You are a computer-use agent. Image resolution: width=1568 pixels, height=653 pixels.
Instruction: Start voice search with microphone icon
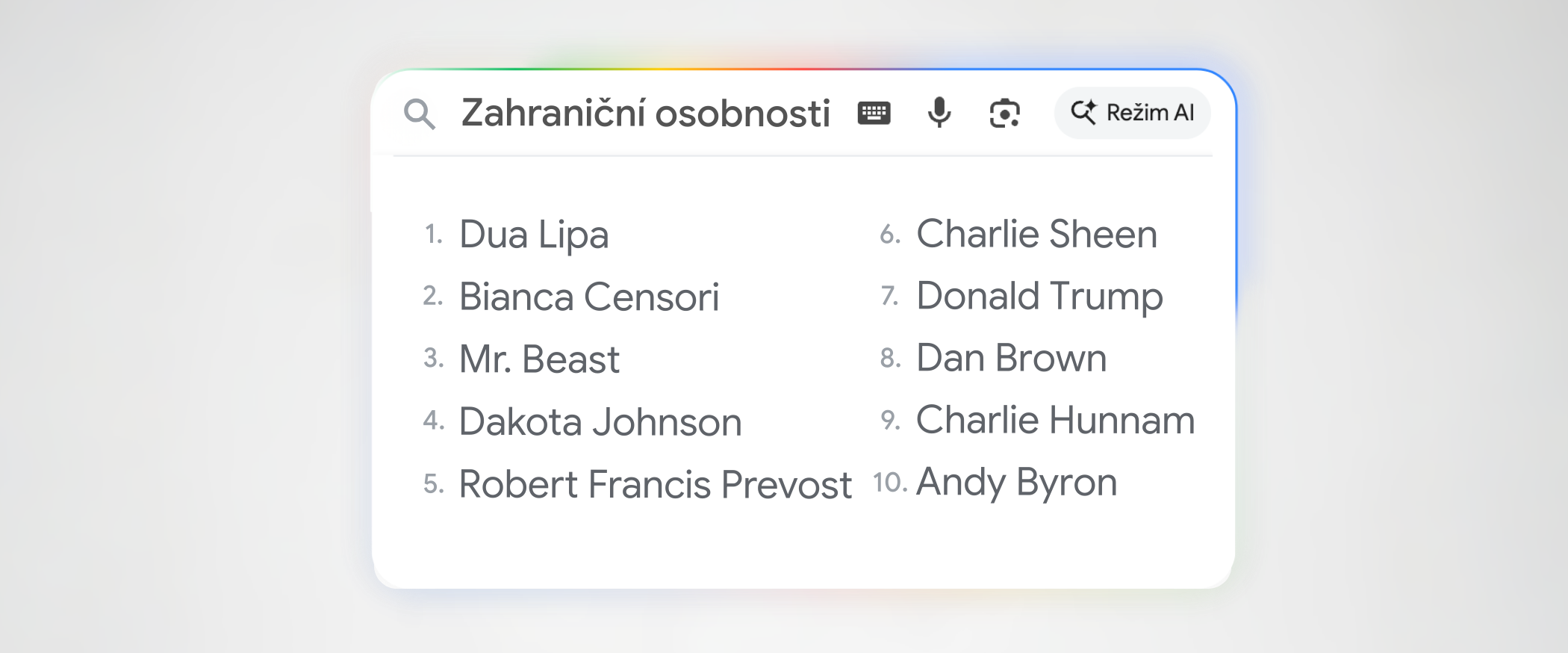[x=939, y=114]
